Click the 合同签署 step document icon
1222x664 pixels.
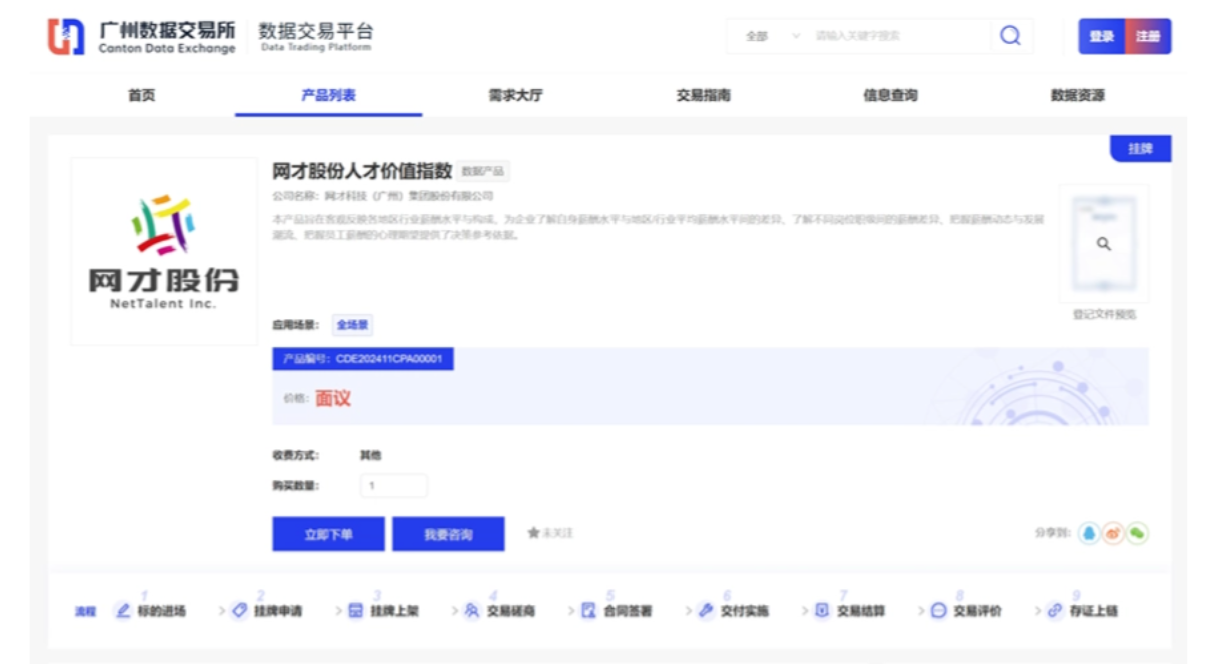588,610
